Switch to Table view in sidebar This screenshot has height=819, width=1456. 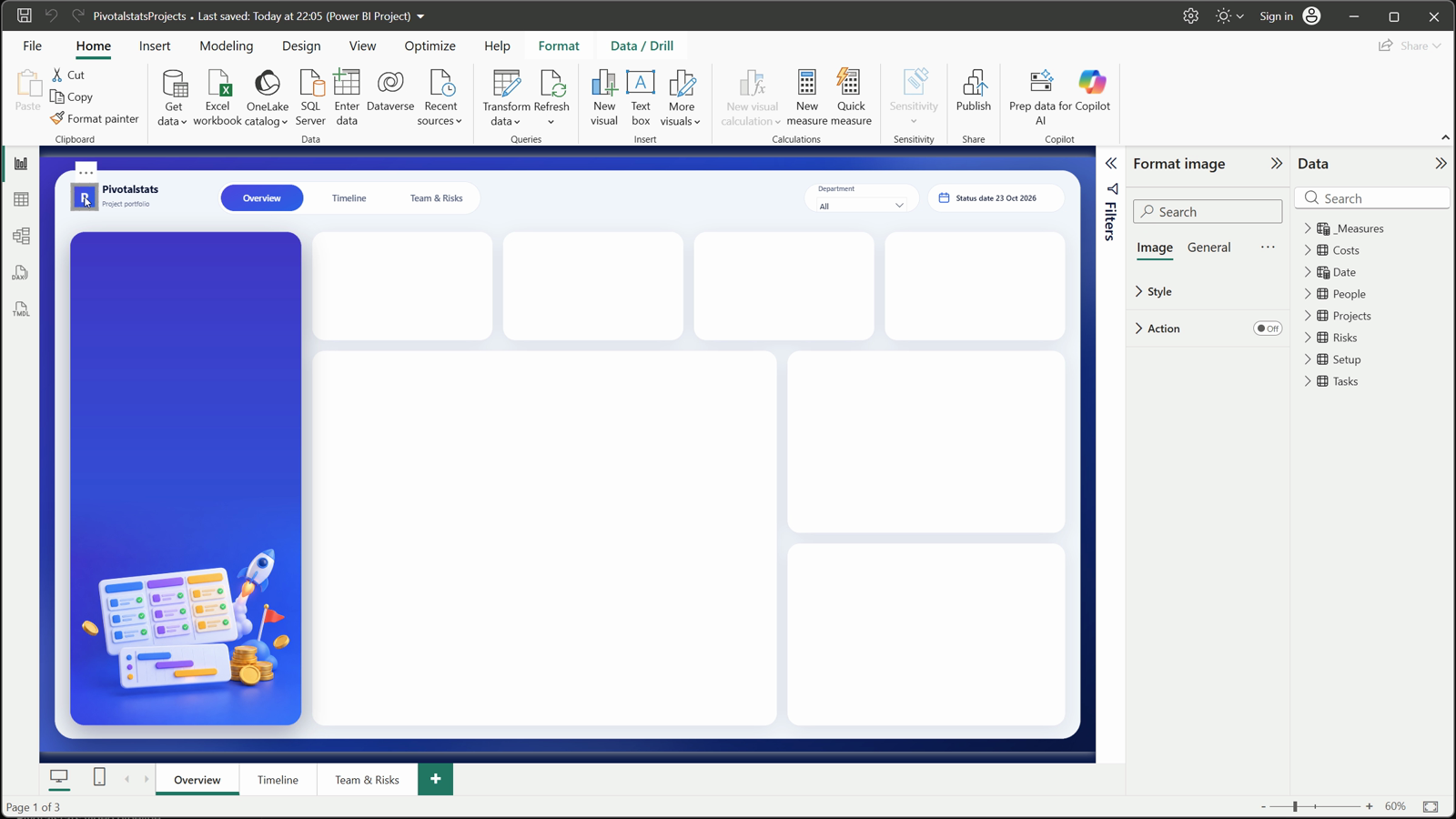click(21, 200)
